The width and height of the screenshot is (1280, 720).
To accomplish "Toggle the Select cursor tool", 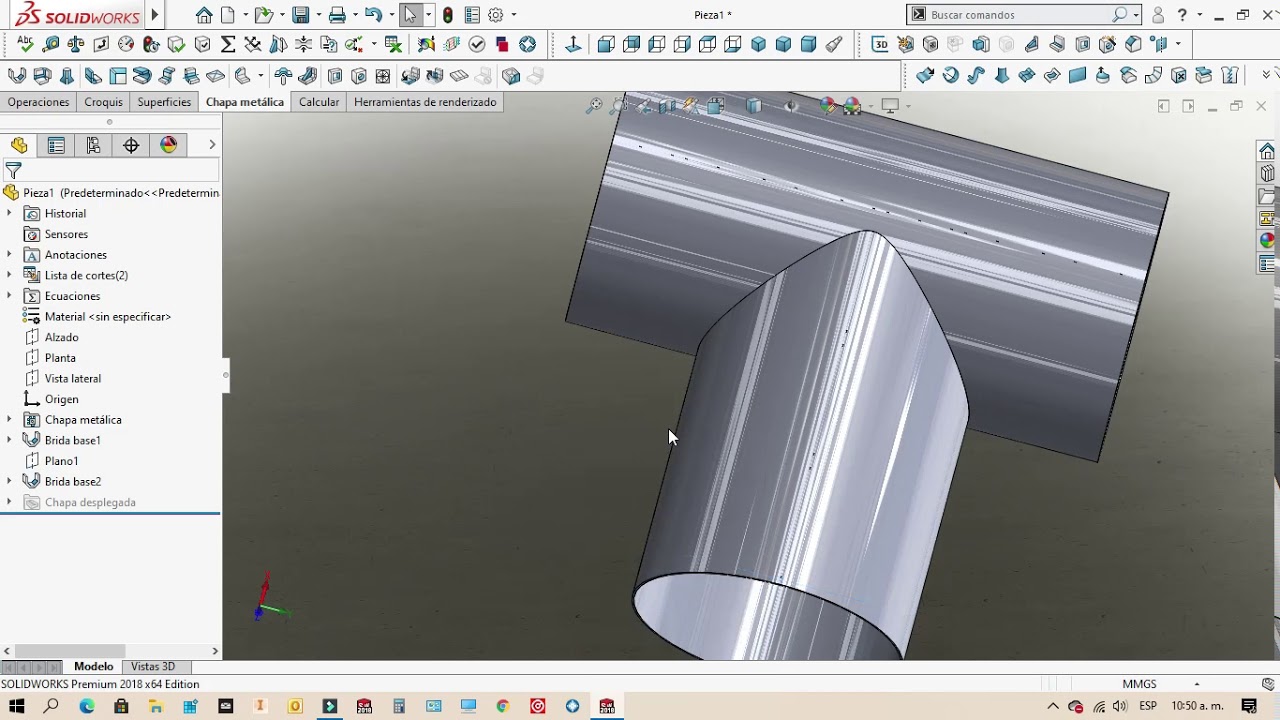I will (x=410, y=15).
